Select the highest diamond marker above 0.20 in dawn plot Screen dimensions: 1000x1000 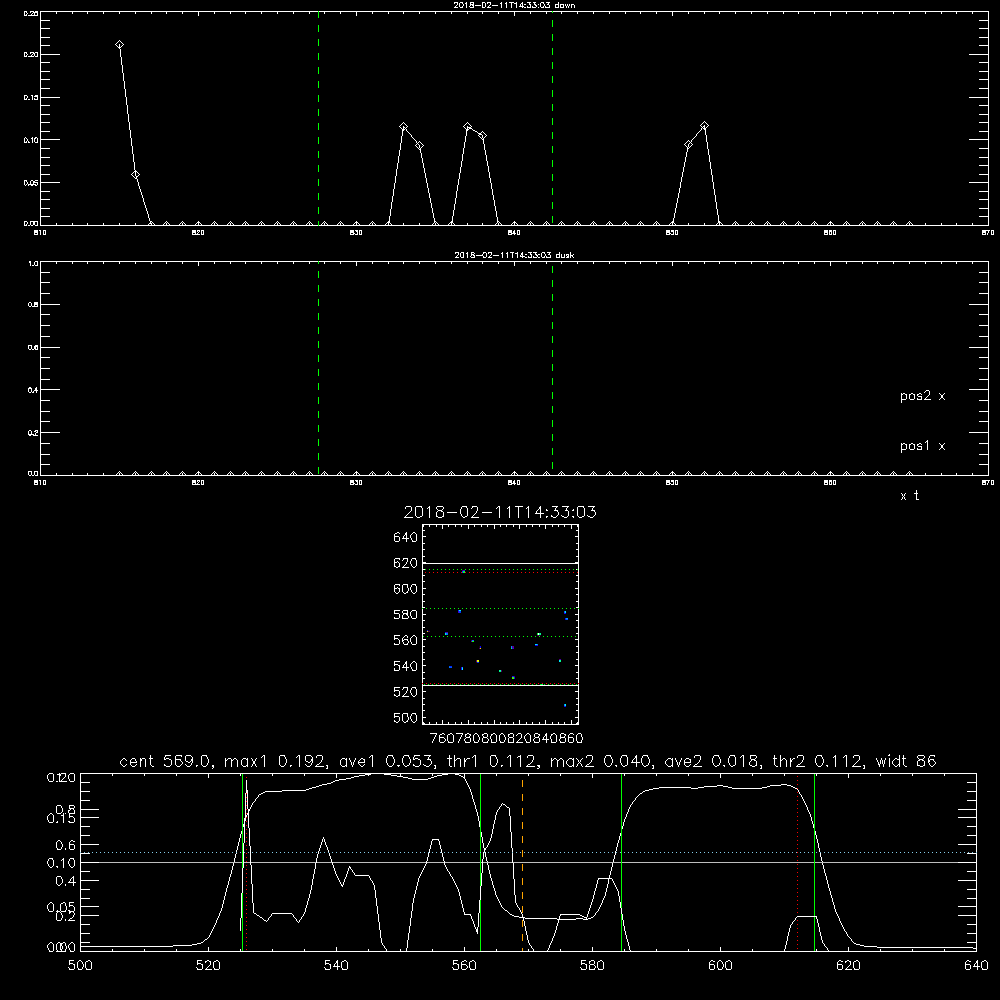pos(119,45)
